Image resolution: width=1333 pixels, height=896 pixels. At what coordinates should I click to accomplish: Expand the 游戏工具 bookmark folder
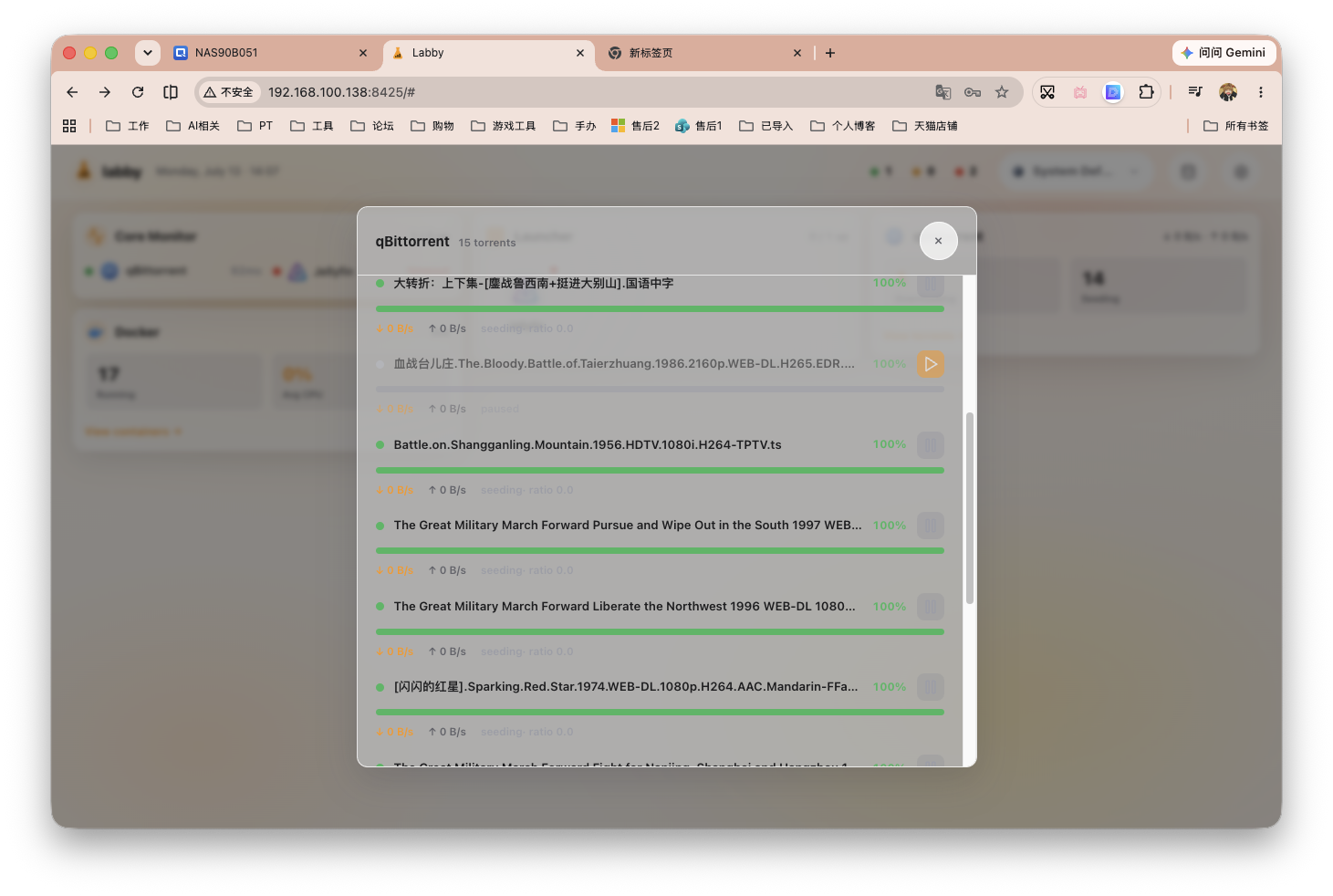coord(504,126)
